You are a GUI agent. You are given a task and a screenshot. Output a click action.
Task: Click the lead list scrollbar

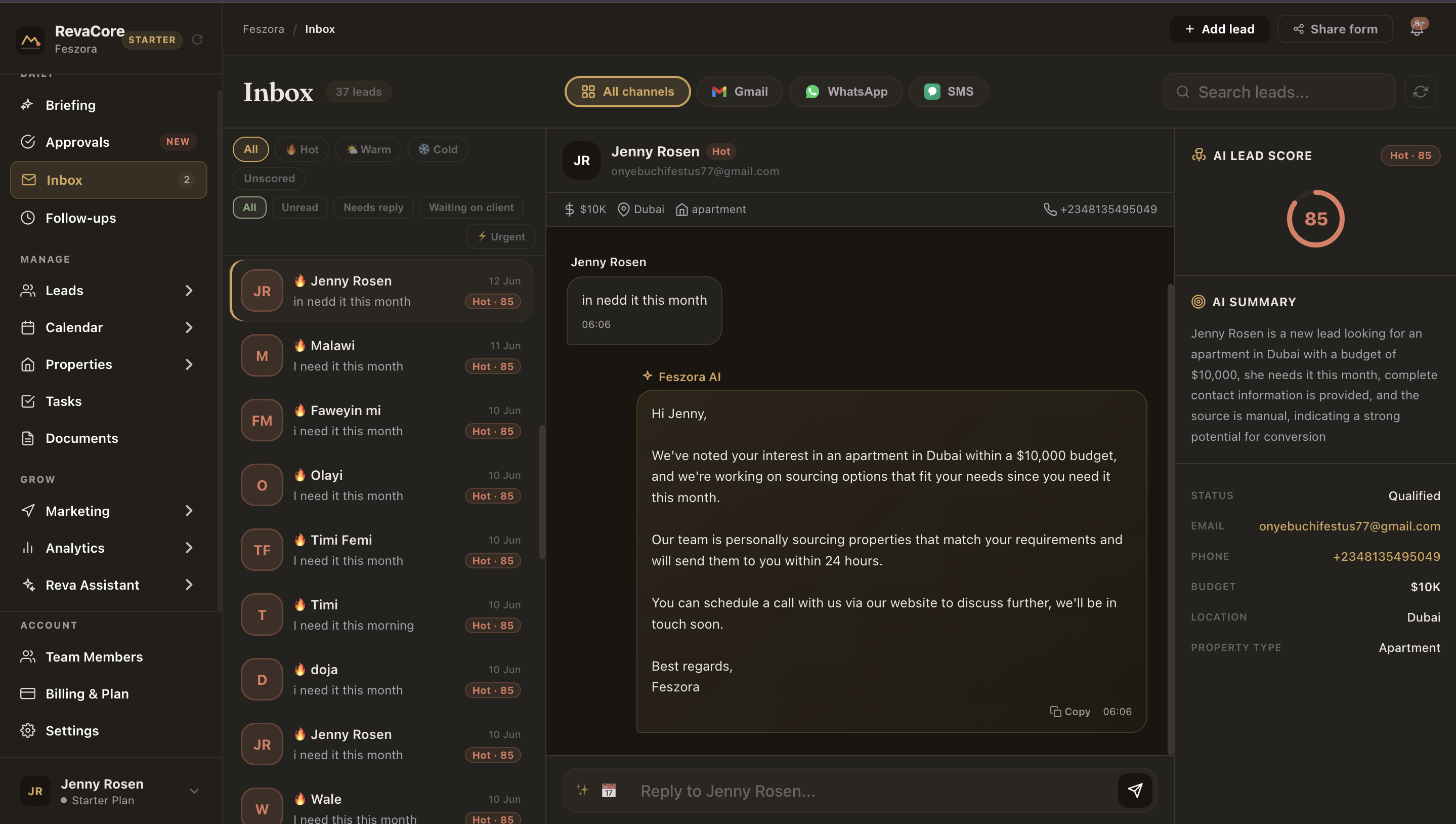(542, 492)
